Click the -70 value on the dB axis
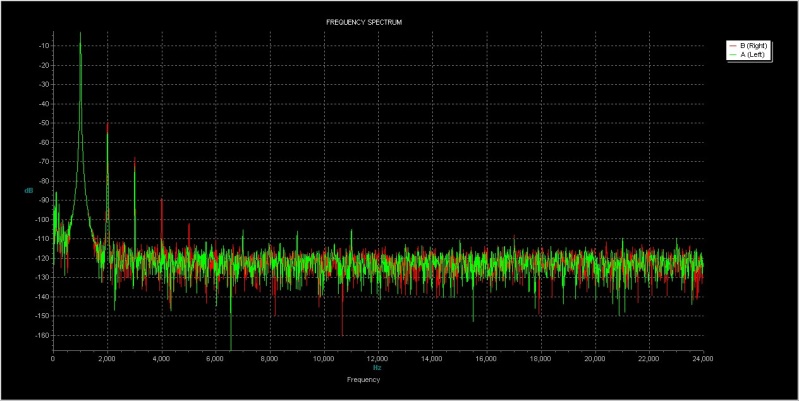799x401 pixels. click(43, 162)
